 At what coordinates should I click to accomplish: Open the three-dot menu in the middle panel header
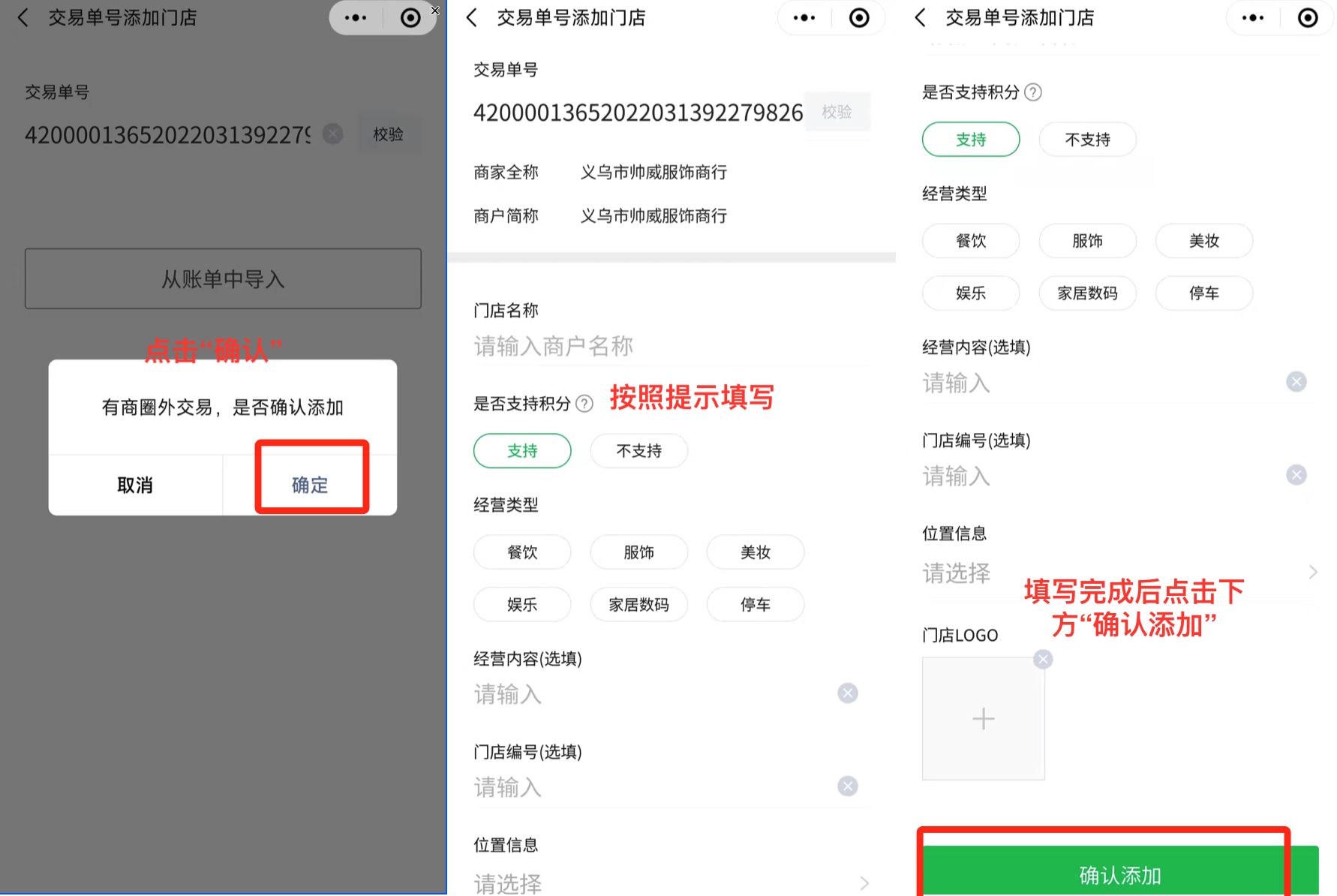[804, 18]
